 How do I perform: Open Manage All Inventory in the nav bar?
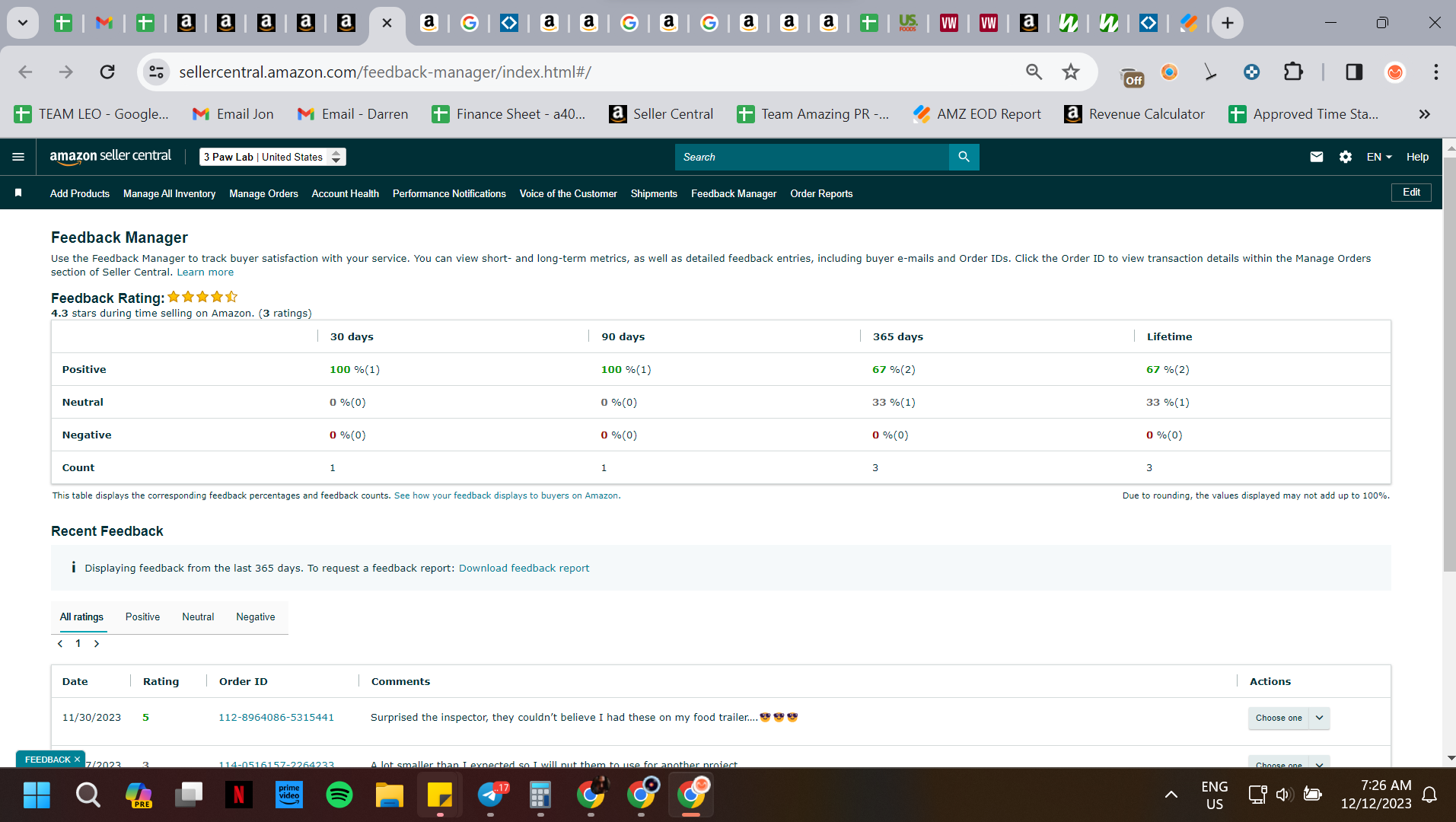[169, 194]
